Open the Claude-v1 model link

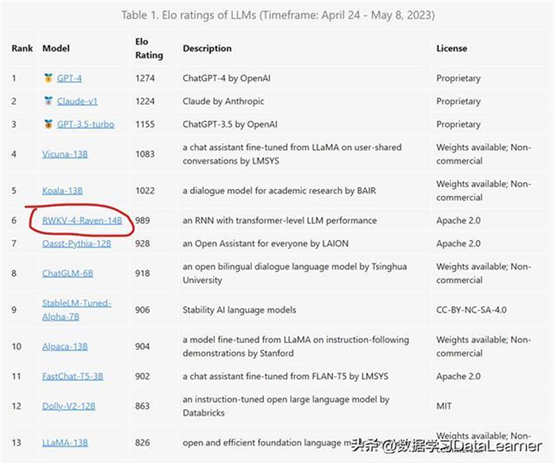coord(77,101)
